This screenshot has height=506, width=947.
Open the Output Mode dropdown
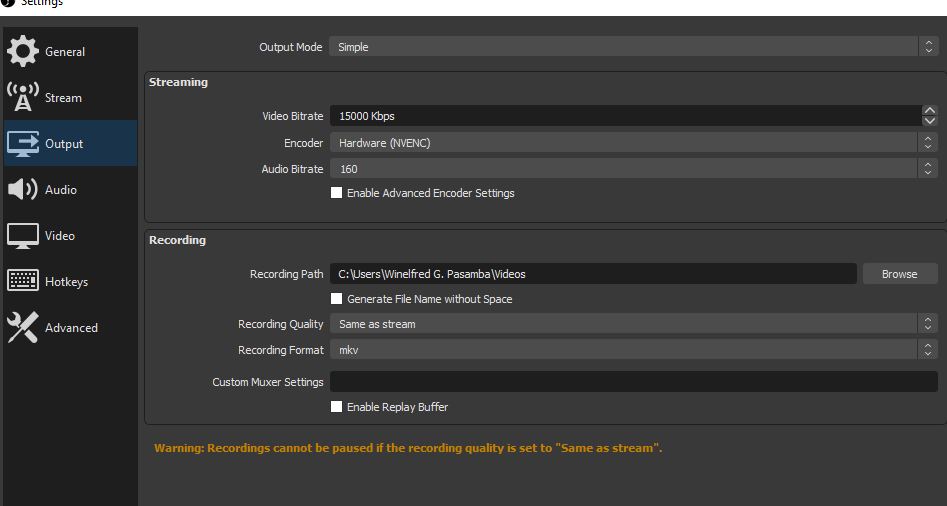[633, 46]
